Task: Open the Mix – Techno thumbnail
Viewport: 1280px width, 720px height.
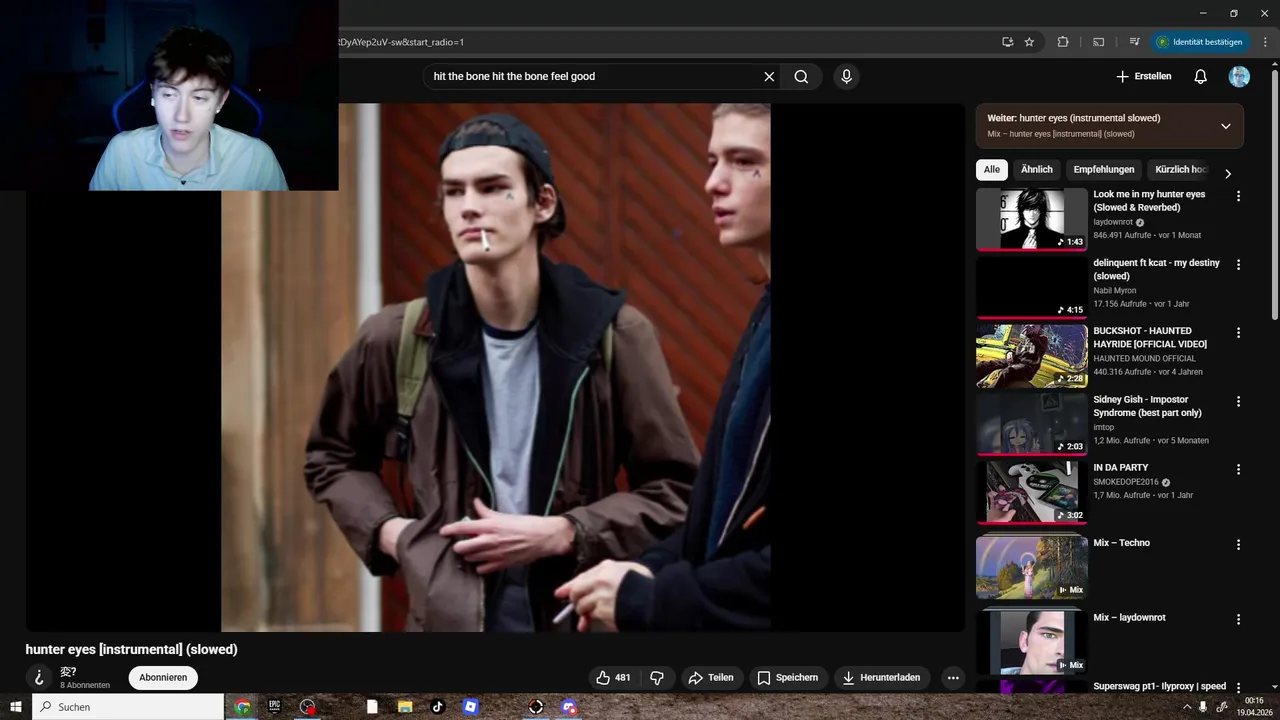Action: point(1031,567)
